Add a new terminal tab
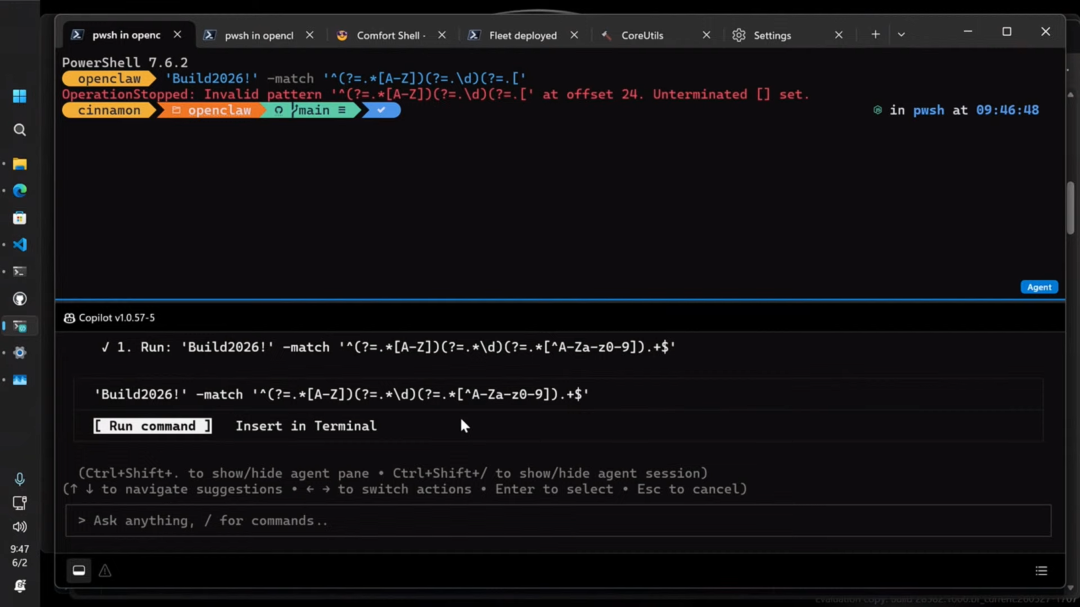Screen dimensions: 1080x607 pyautogui.click(x=875, y=34)
